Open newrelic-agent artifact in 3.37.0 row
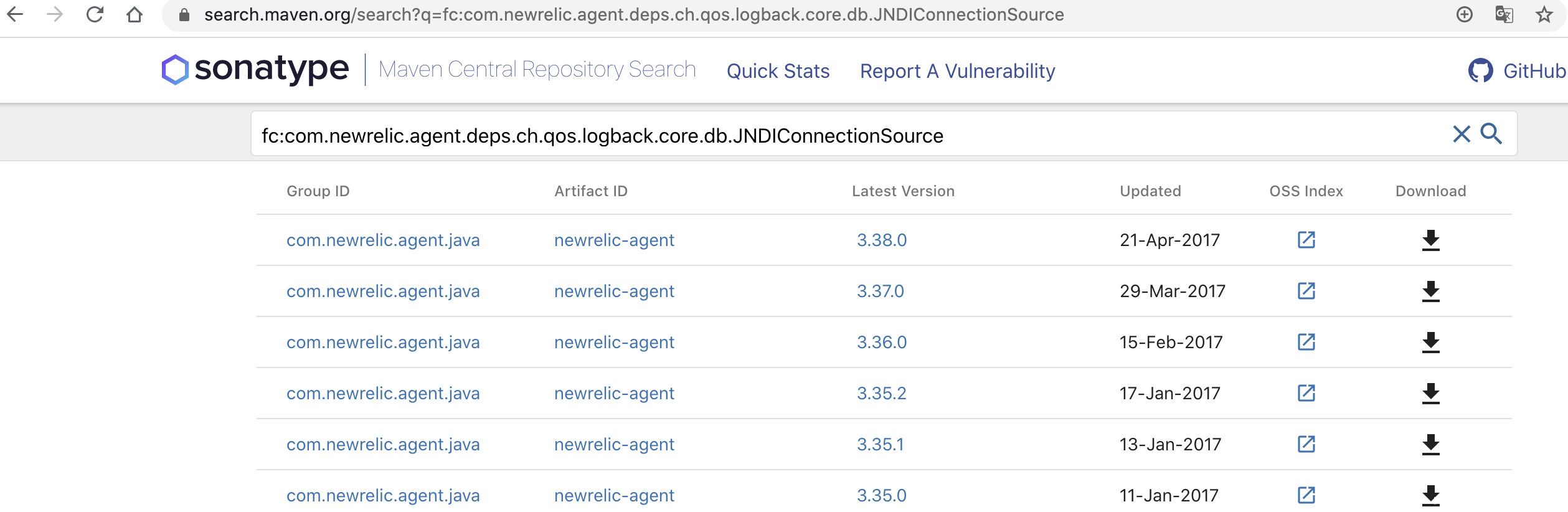Screen dimensions: 1568x512 tap(614, 291)
